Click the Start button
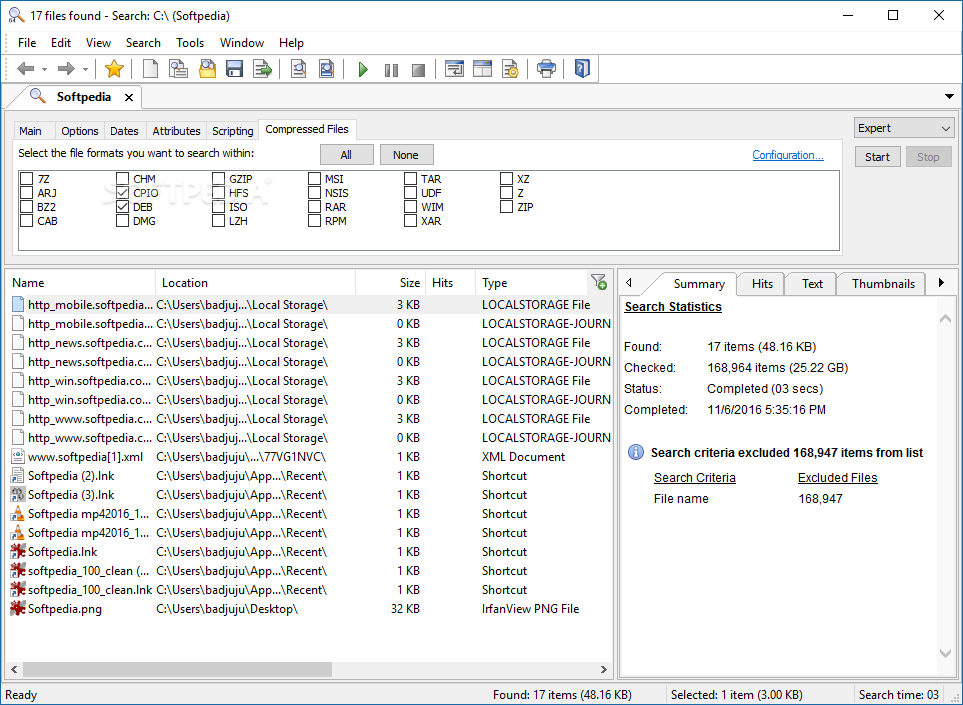This screenshot has width=963, height=705. 877,157
